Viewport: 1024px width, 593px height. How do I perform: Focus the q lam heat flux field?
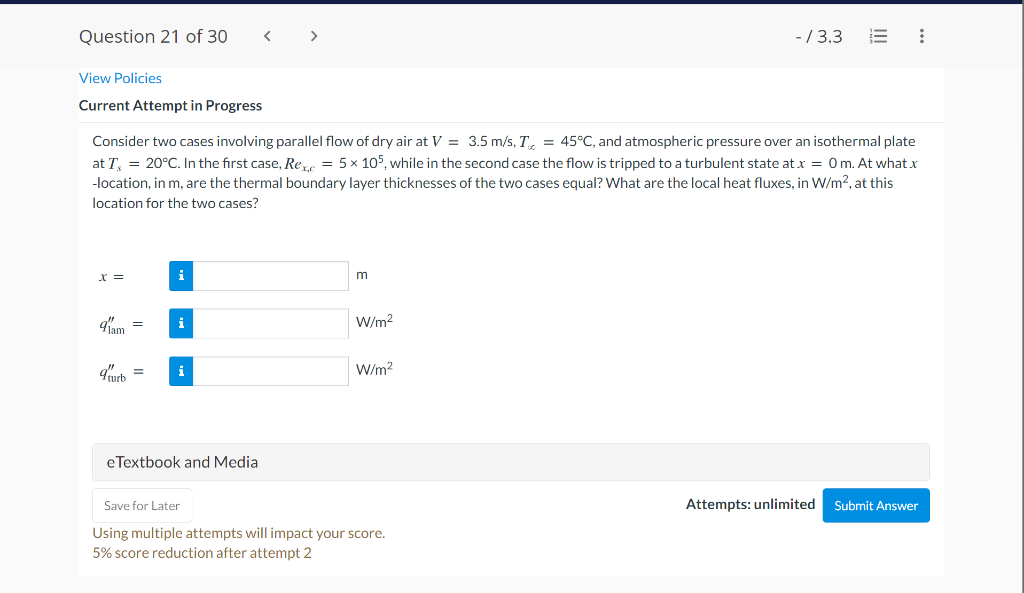tap(270, 323)
